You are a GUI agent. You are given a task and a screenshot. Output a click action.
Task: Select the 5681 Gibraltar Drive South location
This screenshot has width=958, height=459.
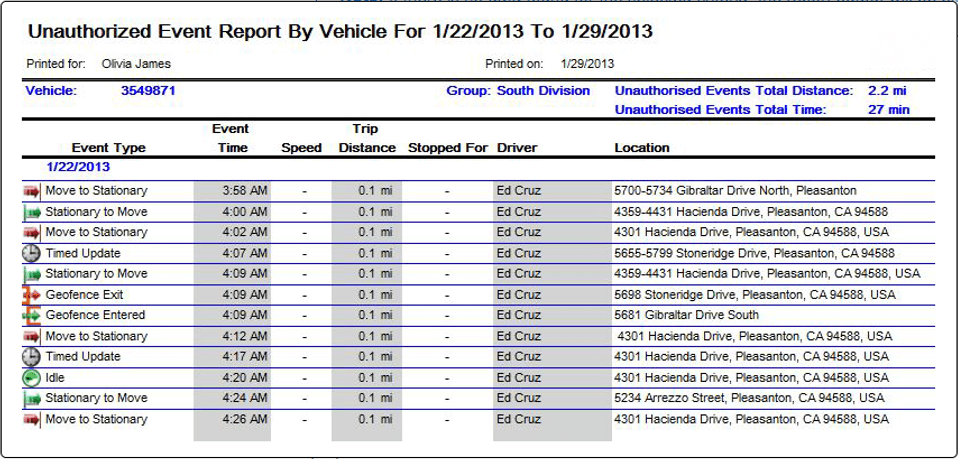pyautogui.click(x=686, y=315)
